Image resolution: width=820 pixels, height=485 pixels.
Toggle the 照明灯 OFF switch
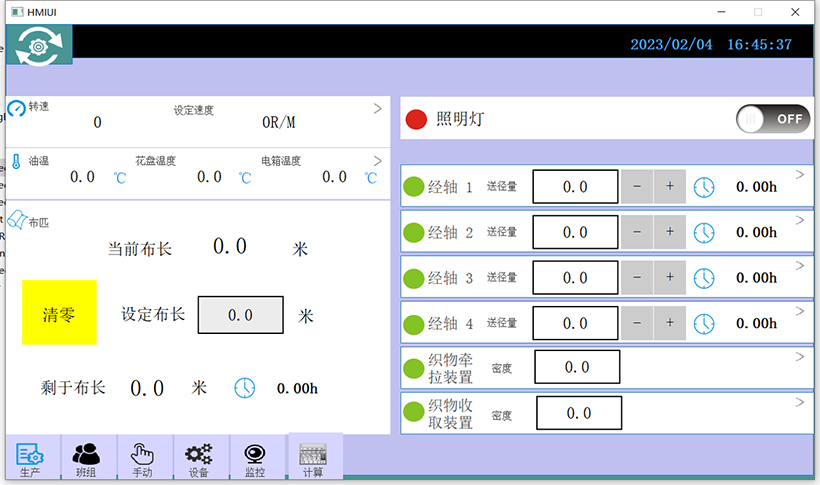tap(772, 118)
